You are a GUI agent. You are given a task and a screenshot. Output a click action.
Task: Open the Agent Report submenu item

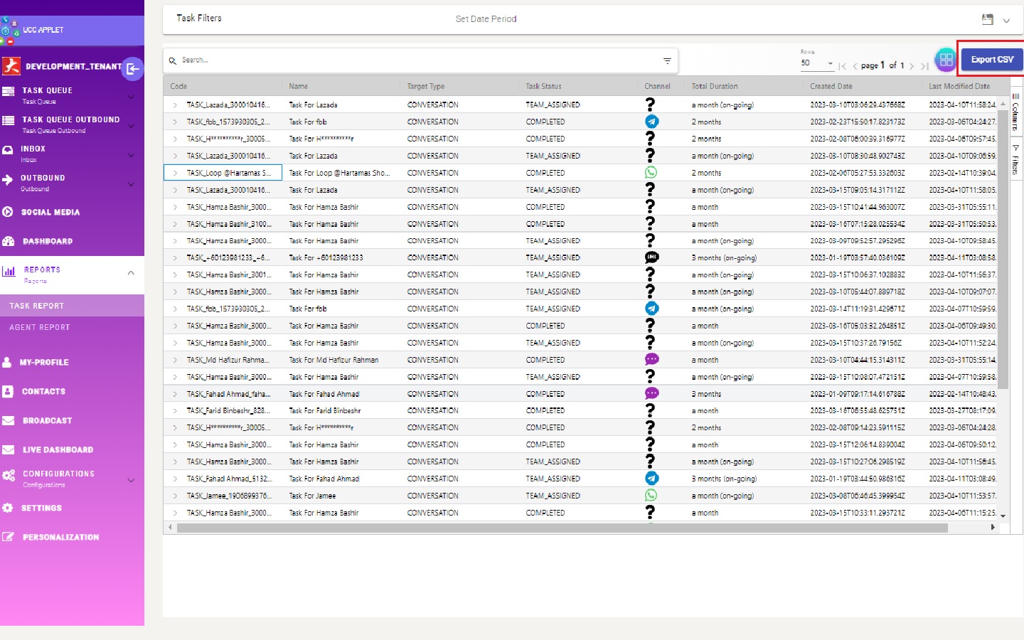tap(40, 327)
